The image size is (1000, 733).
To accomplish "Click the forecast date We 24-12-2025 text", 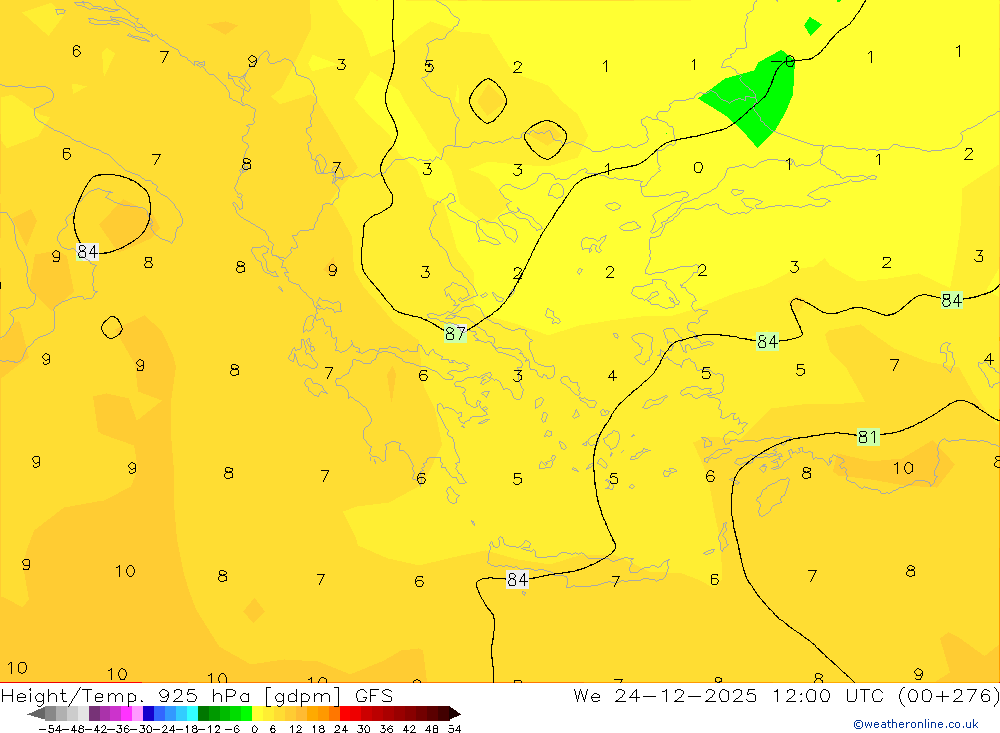I will click(x=665, y=695).
